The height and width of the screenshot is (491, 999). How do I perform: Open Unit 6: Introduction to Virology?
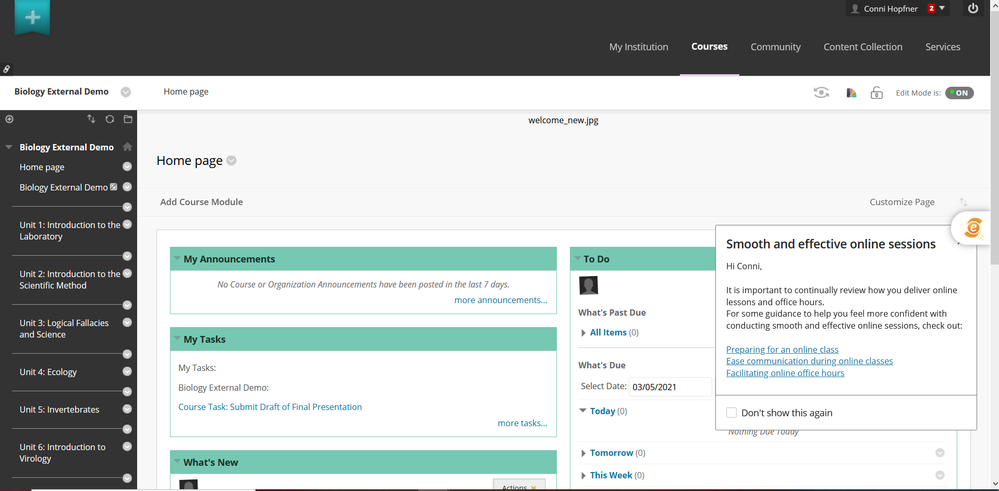62,453
